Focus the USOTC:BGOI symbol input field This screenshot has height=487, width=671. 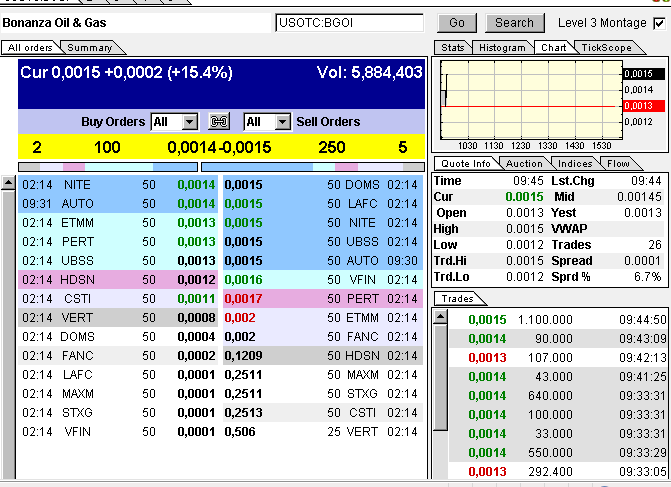point(350,23)
